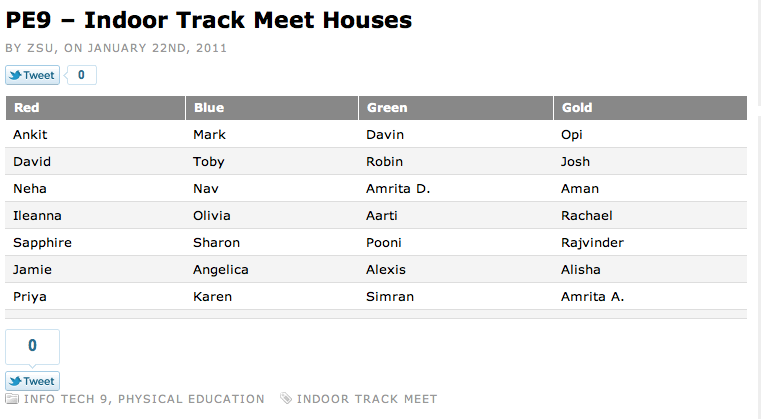Click the post title PE9 Indoor Track Meet Houses
761x419 pixels.
coord(209,20)
